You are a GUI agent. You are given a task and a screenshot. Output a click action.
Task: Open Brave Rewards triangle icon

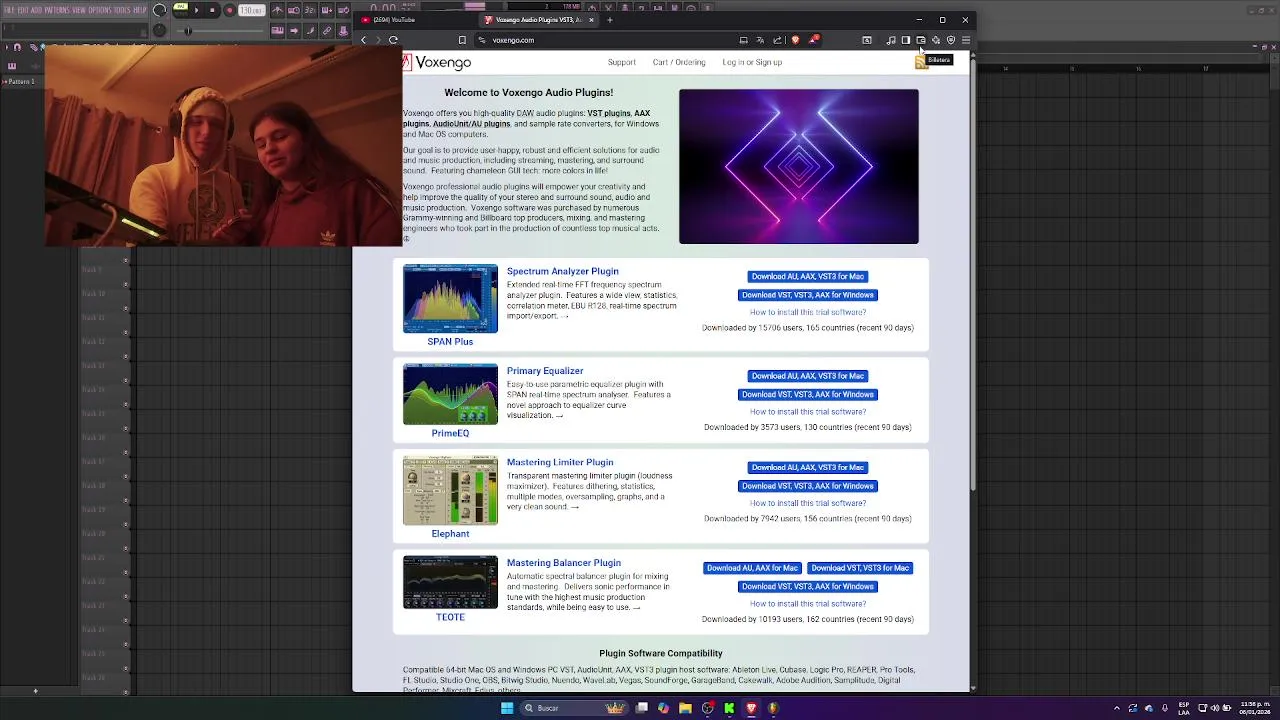tap(814, 40)
